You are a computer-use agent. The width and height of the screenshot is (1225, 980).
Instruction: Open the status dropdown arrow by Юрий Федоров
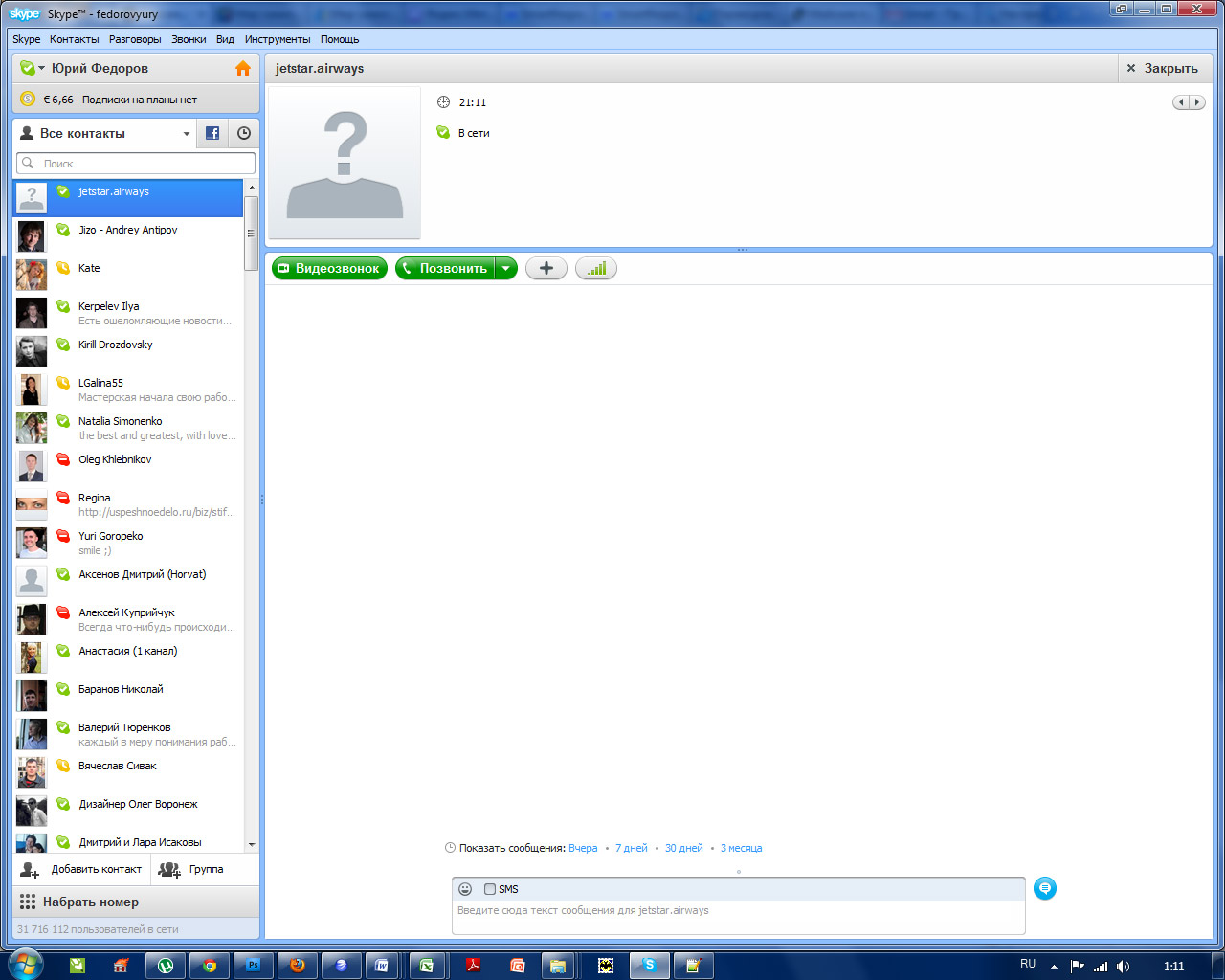(41, 68)
